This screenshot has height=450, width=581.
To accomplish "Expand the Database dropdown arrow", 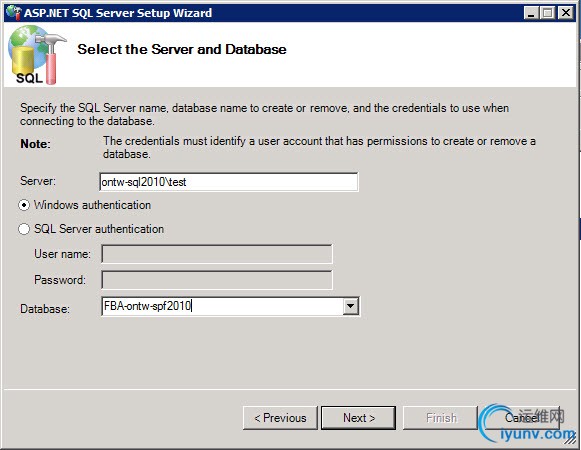I will point(351,307).
